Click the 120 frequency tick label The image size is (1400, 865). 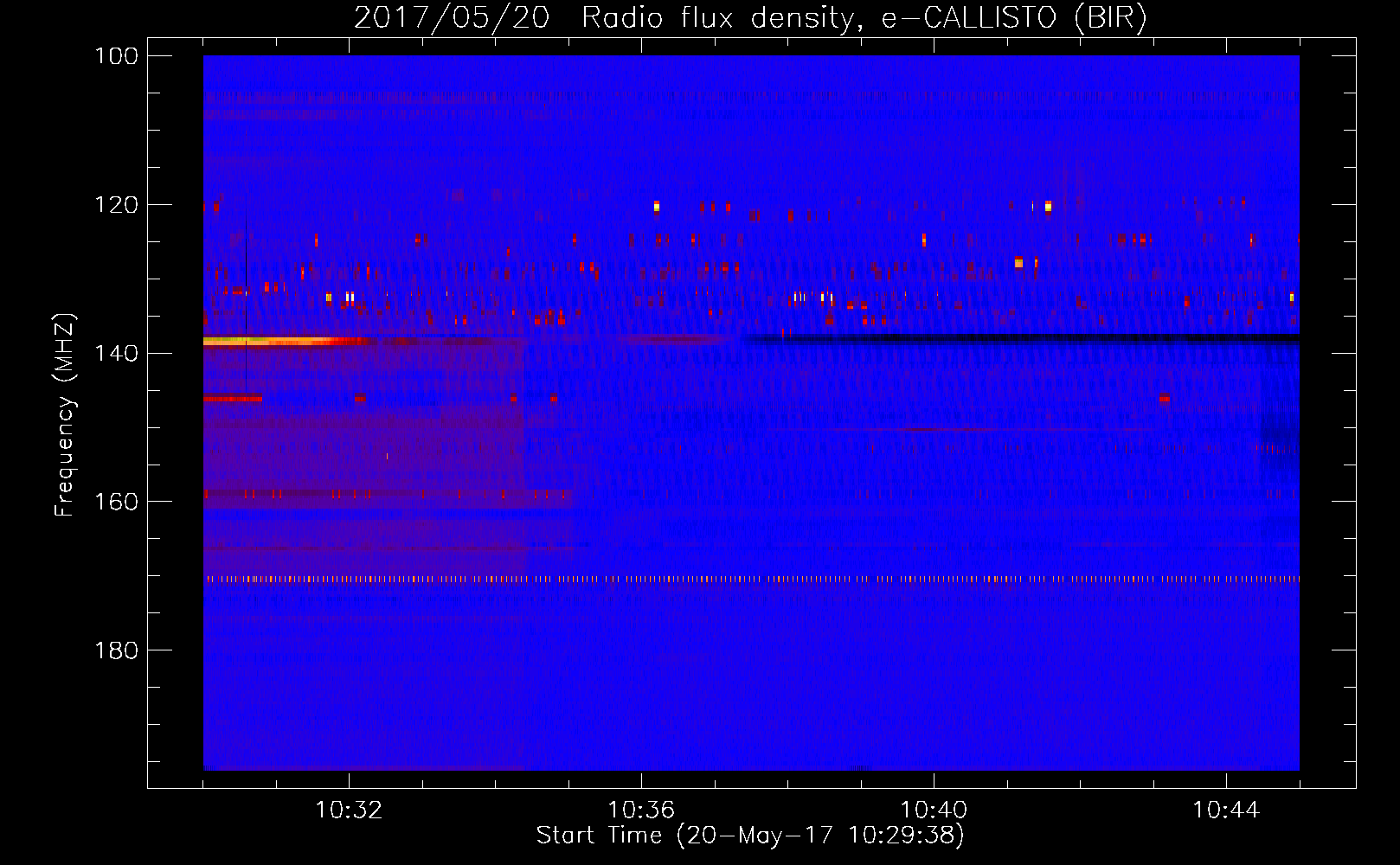coord(116,205)
